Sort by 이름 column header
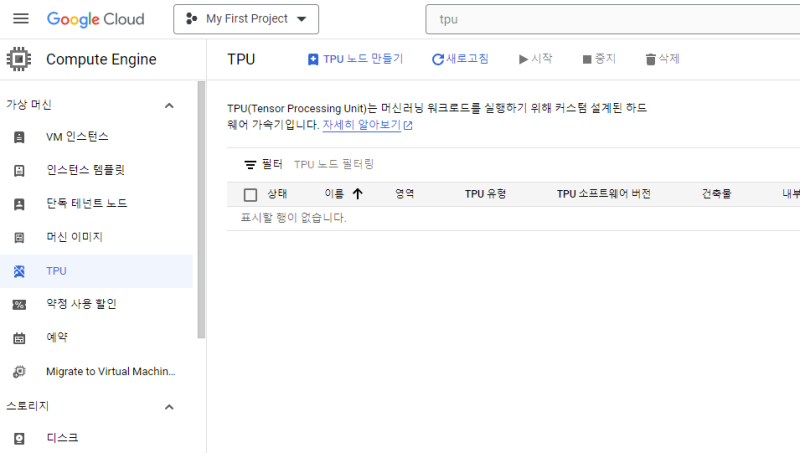Viewport: 800px width, 453px height. point(334,194)
